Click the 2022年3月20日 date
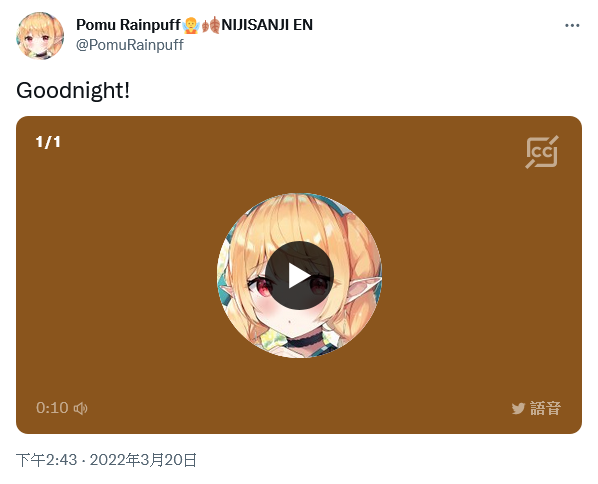598x484 pixels. pyautogui.click(x=143, y=460)
